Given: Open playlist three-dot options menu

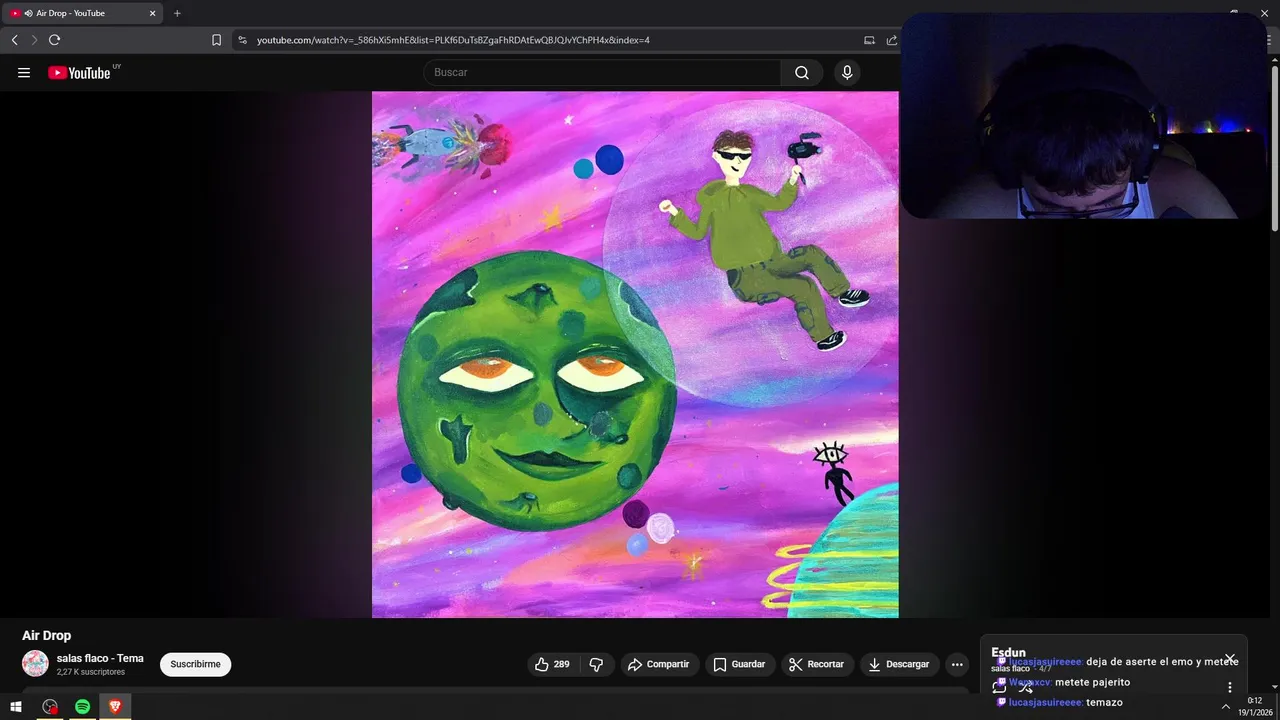Looking at the screenshot, I should pyautogui.click(x=1230, y=687).
